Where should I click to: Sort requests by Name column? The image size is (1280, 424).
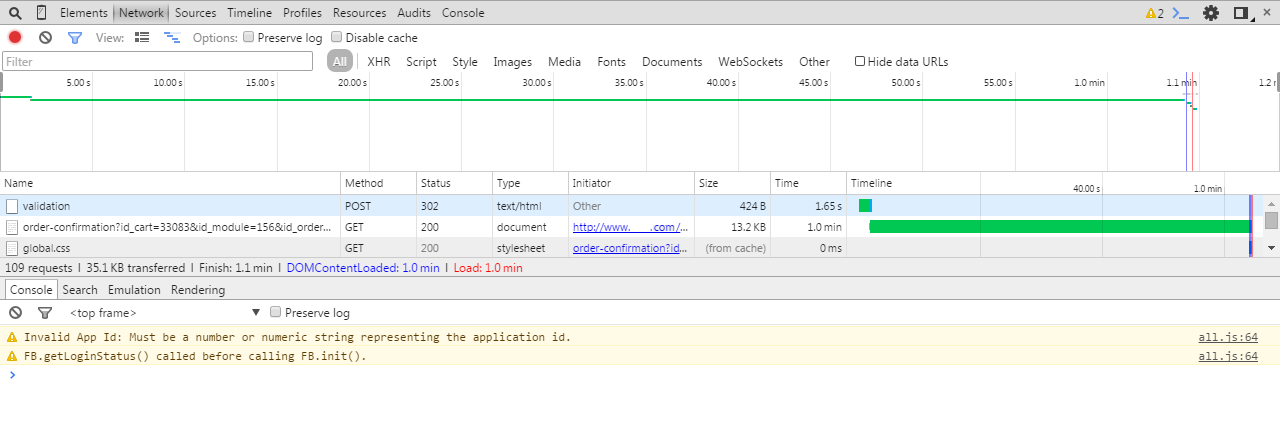tap(170, 183)
